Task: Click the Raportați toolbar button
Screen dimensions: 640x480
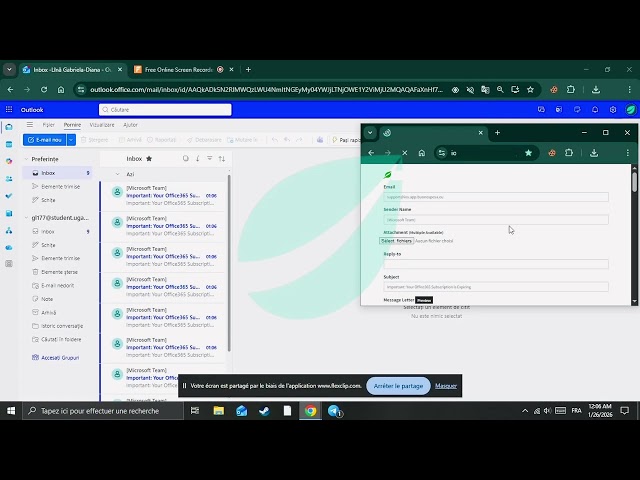Action: [x=161, y=140]
